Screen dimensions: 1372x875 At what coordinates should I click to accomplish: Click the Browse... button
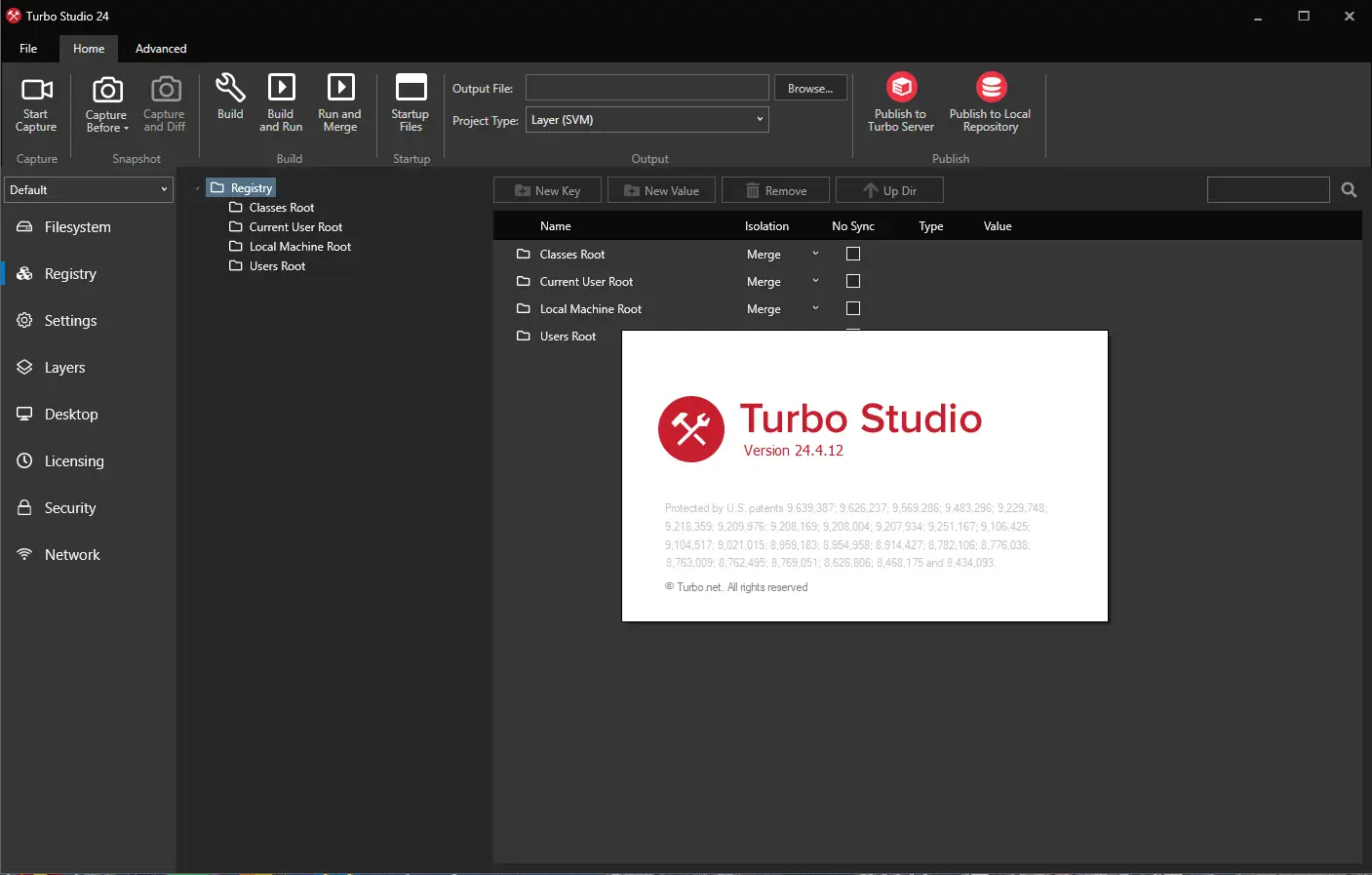pyautogui.click(x=810, y=89)
